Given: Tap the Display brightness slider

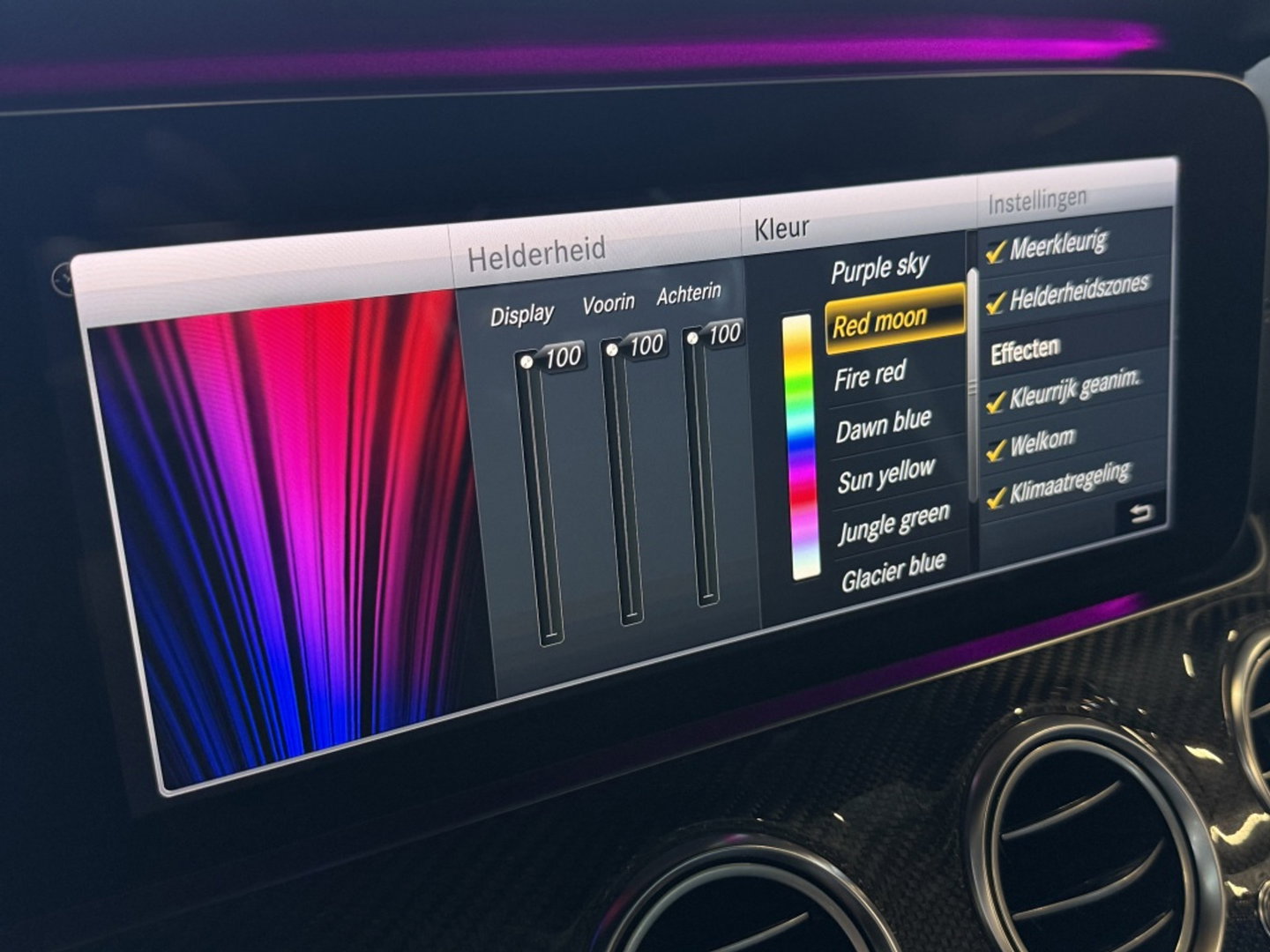Looking at the screenshot, I should (540, 499).
